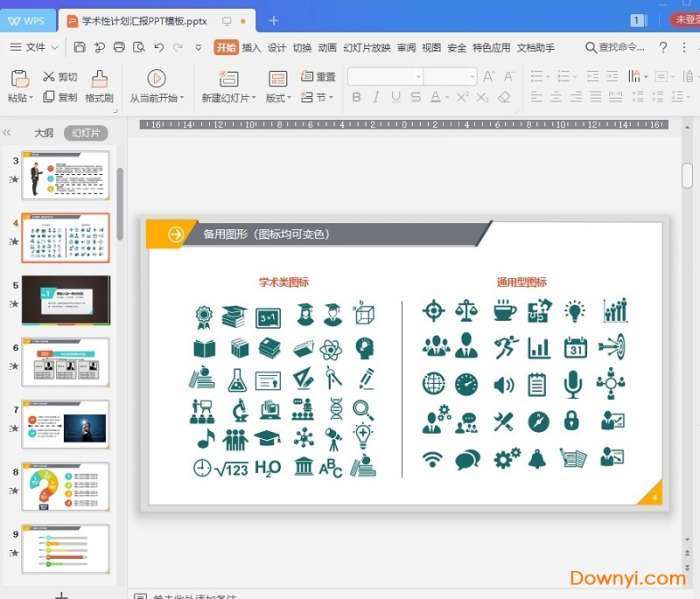Open the font color dropdown arrow
This screenshot has width=700, height=599.
[447, 97]
